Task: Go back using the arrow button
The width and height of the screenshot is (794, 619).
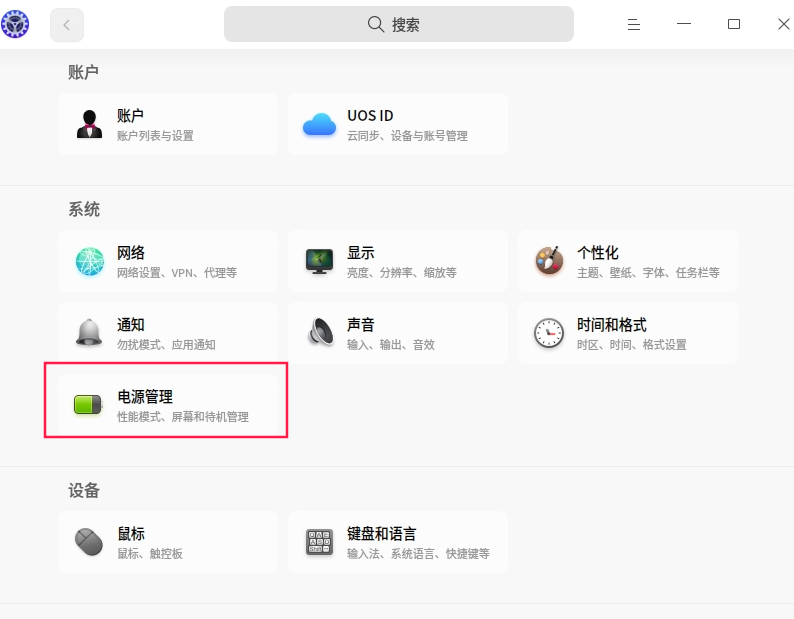Action: tap(67, 25)
